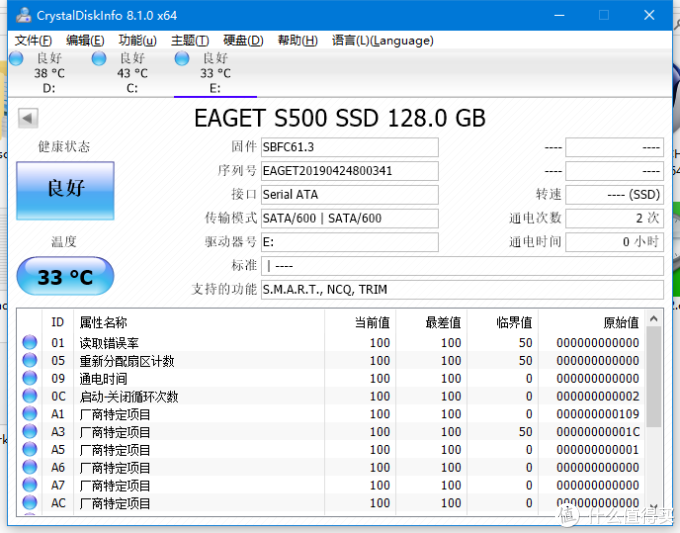
Task: Click the 属性名称 column header
Action: [199, 322]
